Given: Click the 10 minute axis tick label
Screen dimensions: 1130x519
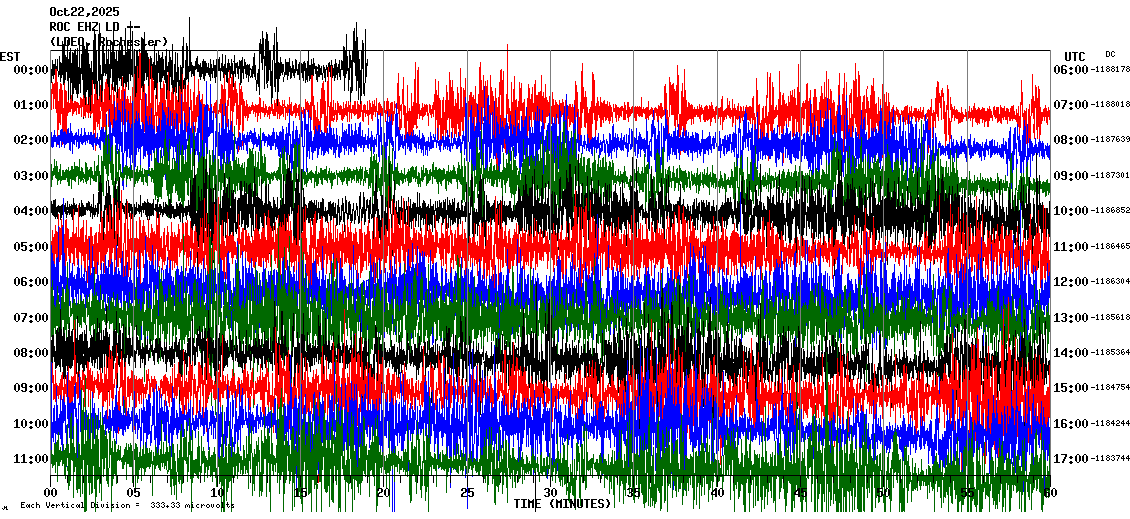Looking at the screenshot, I should [x=217, y=493].
